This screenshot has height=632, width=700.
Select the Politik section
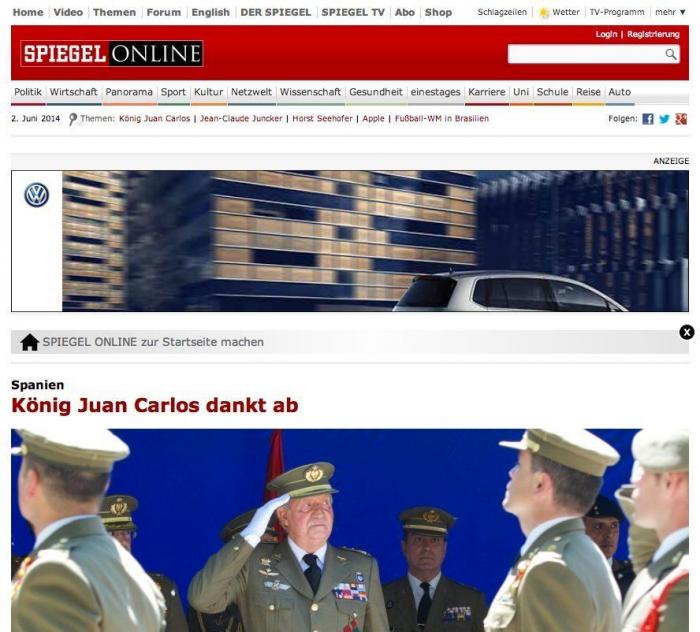point(28,92)
